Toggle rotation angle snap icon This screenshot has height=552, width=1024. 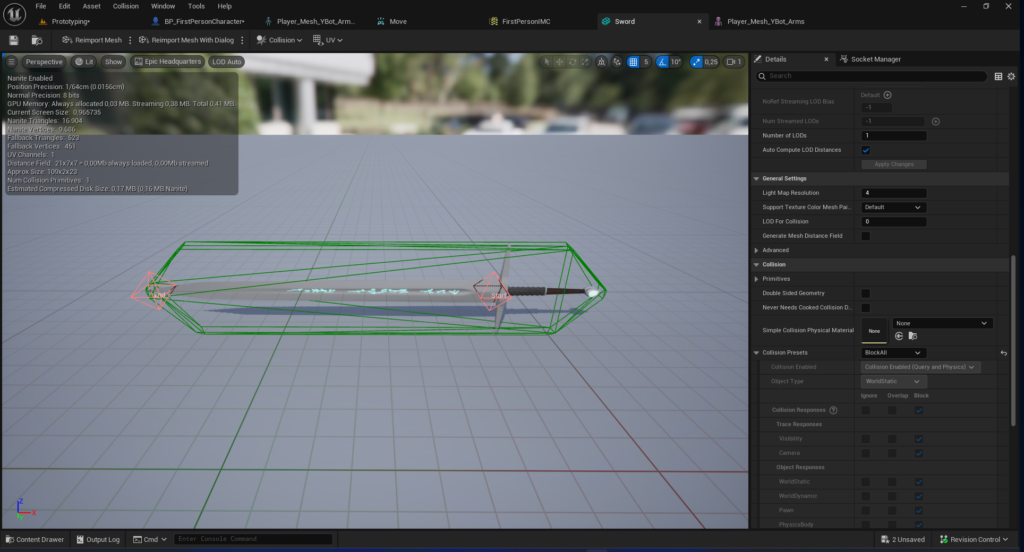(x=662, y=62)
